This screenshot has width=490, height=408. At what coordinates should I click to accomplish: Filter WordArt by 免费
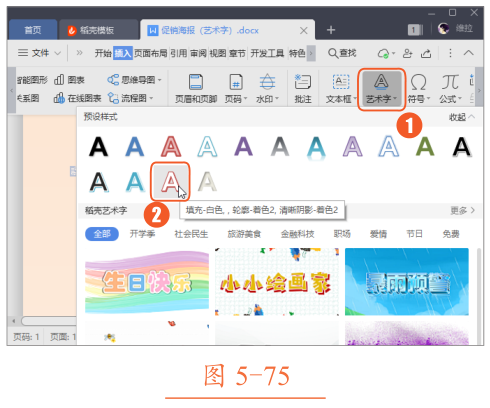click(x=451, y=234)
